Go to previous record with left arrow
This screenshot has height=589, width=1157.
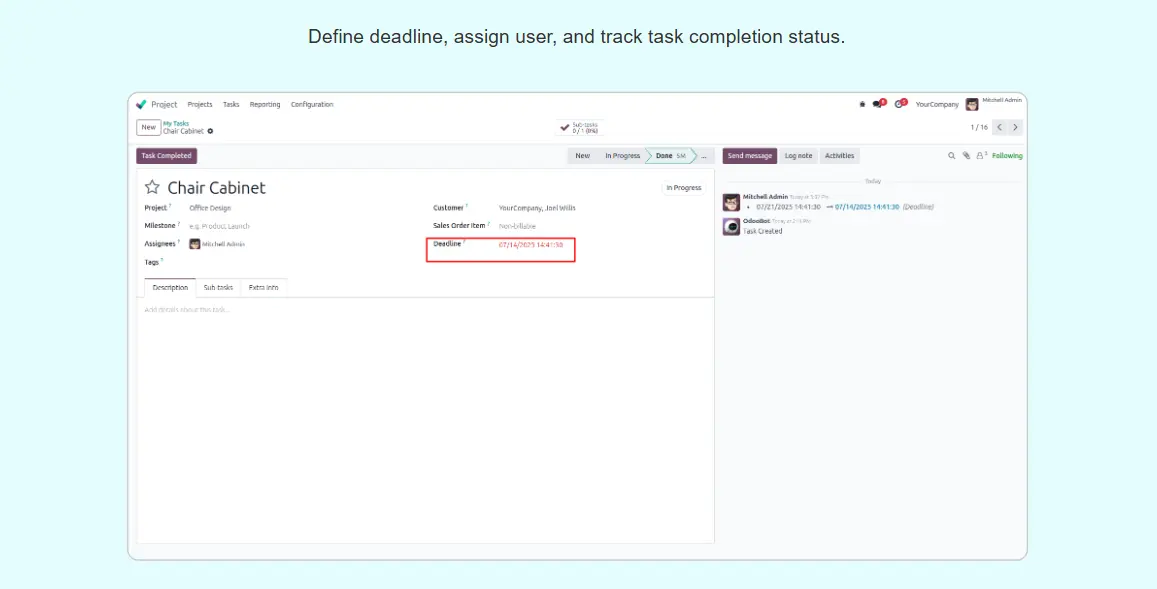pos(998,127)
